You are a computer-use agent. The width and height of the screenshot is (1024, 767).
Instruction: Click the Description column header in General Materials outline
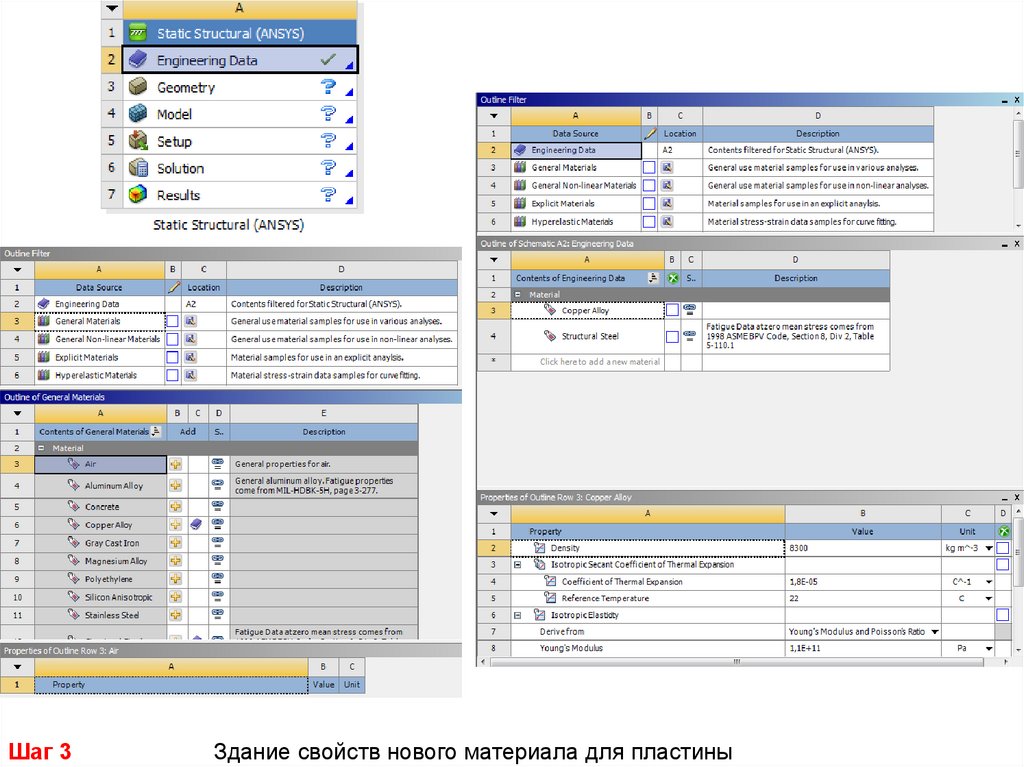coord(324,431)
